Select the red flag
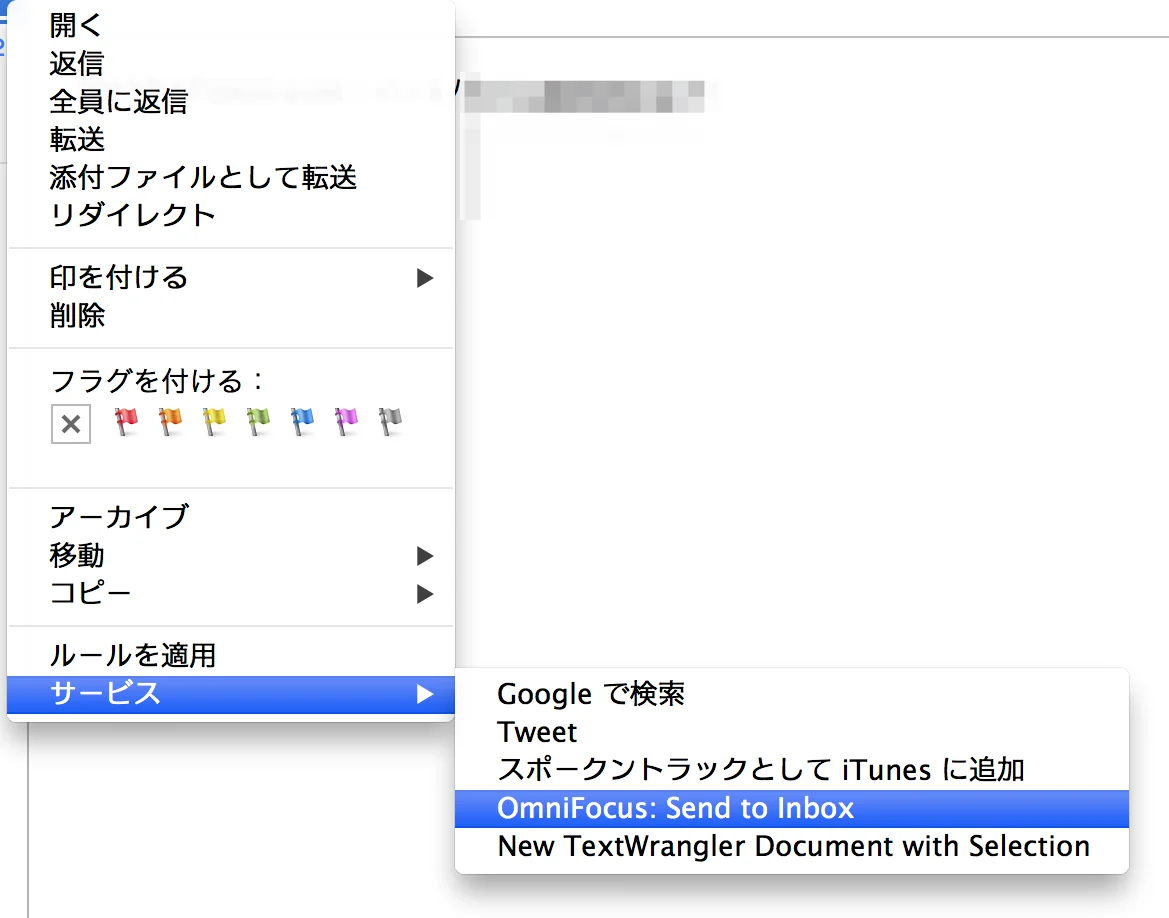 tap(127, 422)
